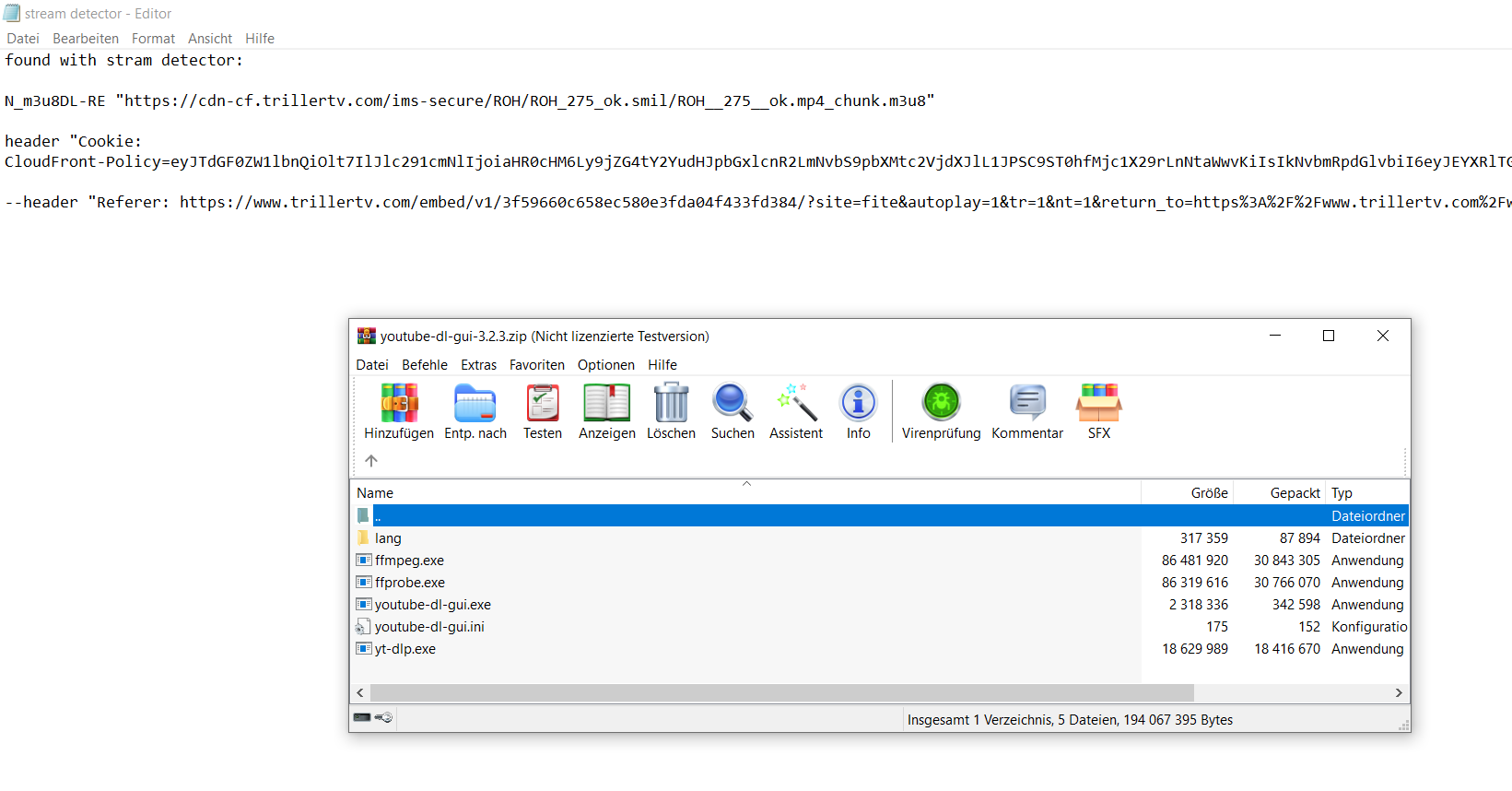Click the Entp. nach extract icon

[475, 411]
